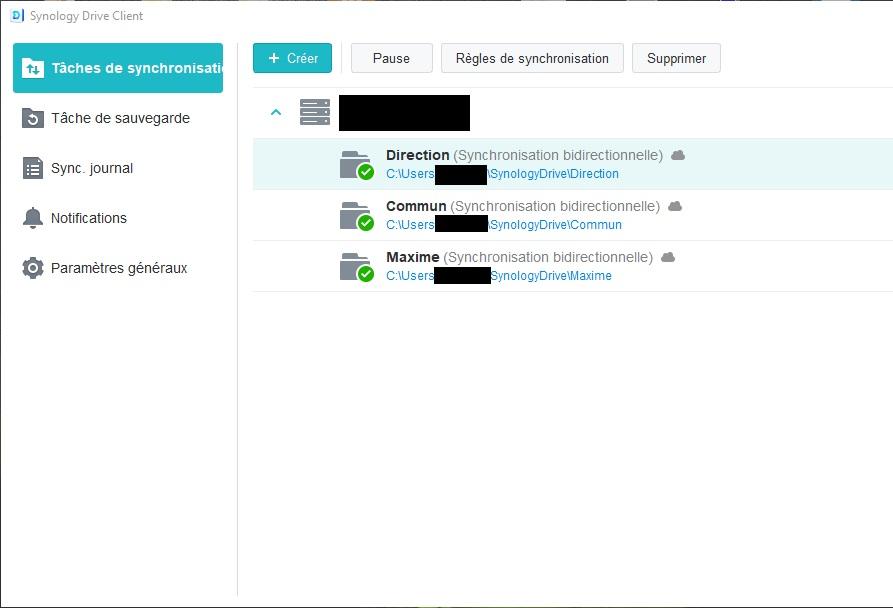The height and width of the screenshot is (608, 893).
Task: Open Tâche de sauvegarde section
Action: tap(118, 118)
